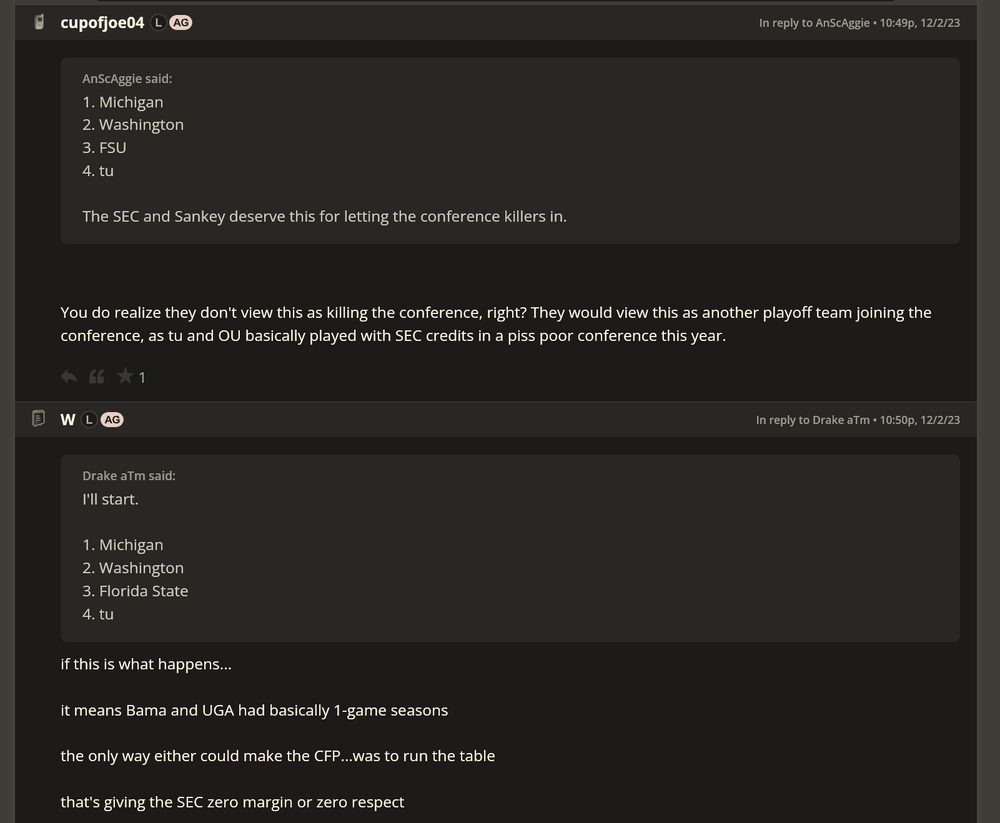The image size is (1000, 823).
Task: Click the quoted Drake aTm ranking block
Action: tap(509, 560)
